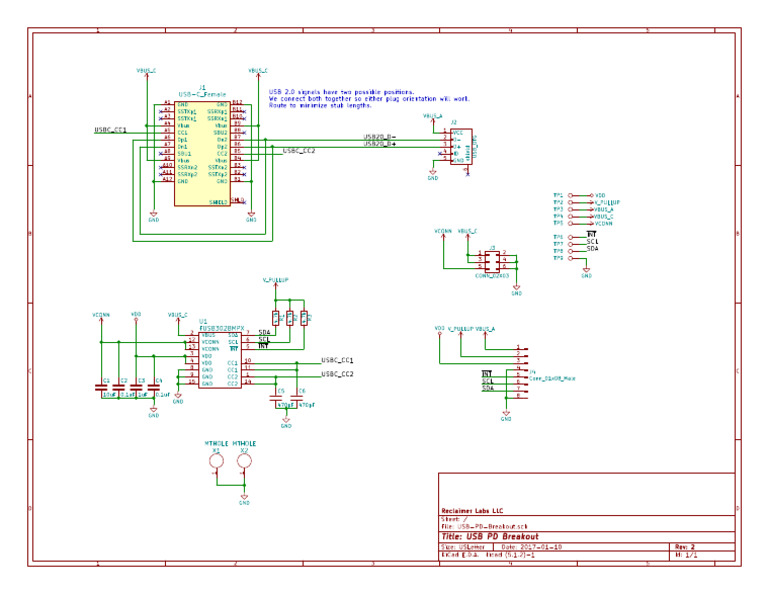Click the VBUS_A power symbol above J2
The image size is (768, 594).
point(433,117)
